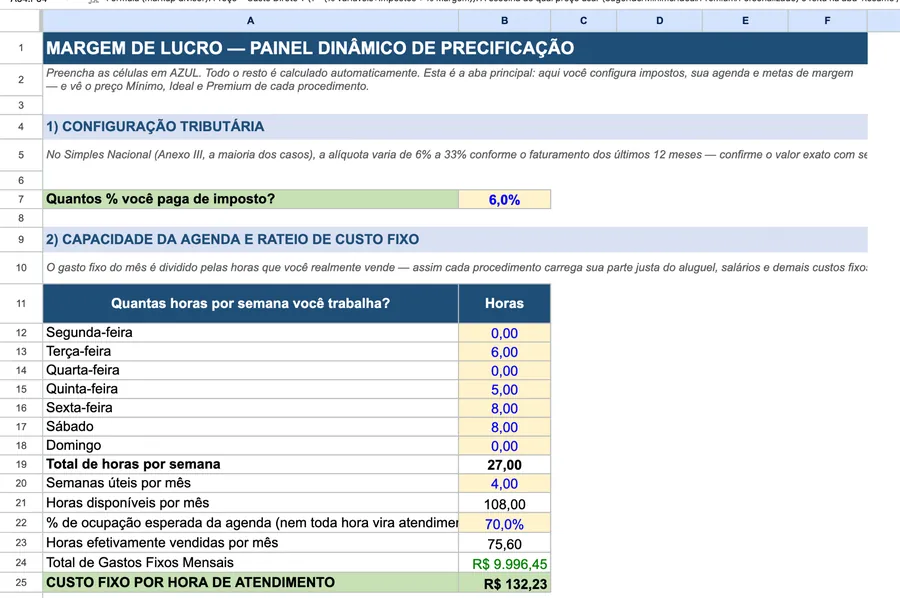Screen dimensions: 900x598
Task: Select the title MARGEM DE LUCRO cell
Action: tap(455, 48)
